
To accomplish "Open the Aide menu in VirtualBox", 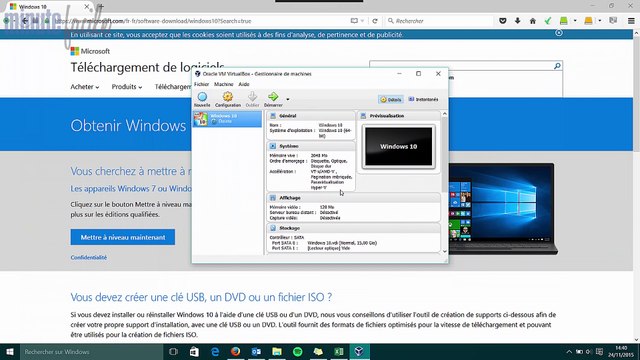I will (244, 84).
